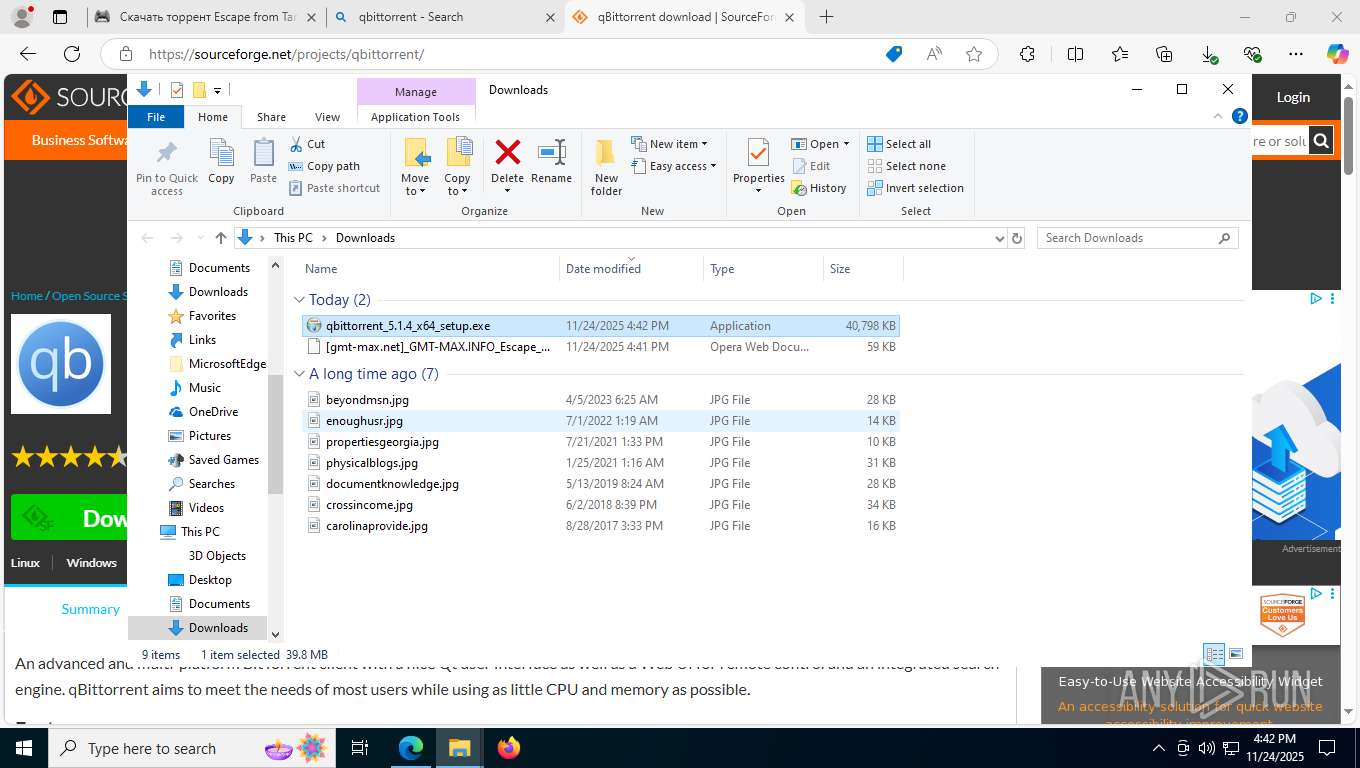Viewport: 1360px width, 768px height.
Task: Refresh the Downloads folder view
Action: 1017,238
